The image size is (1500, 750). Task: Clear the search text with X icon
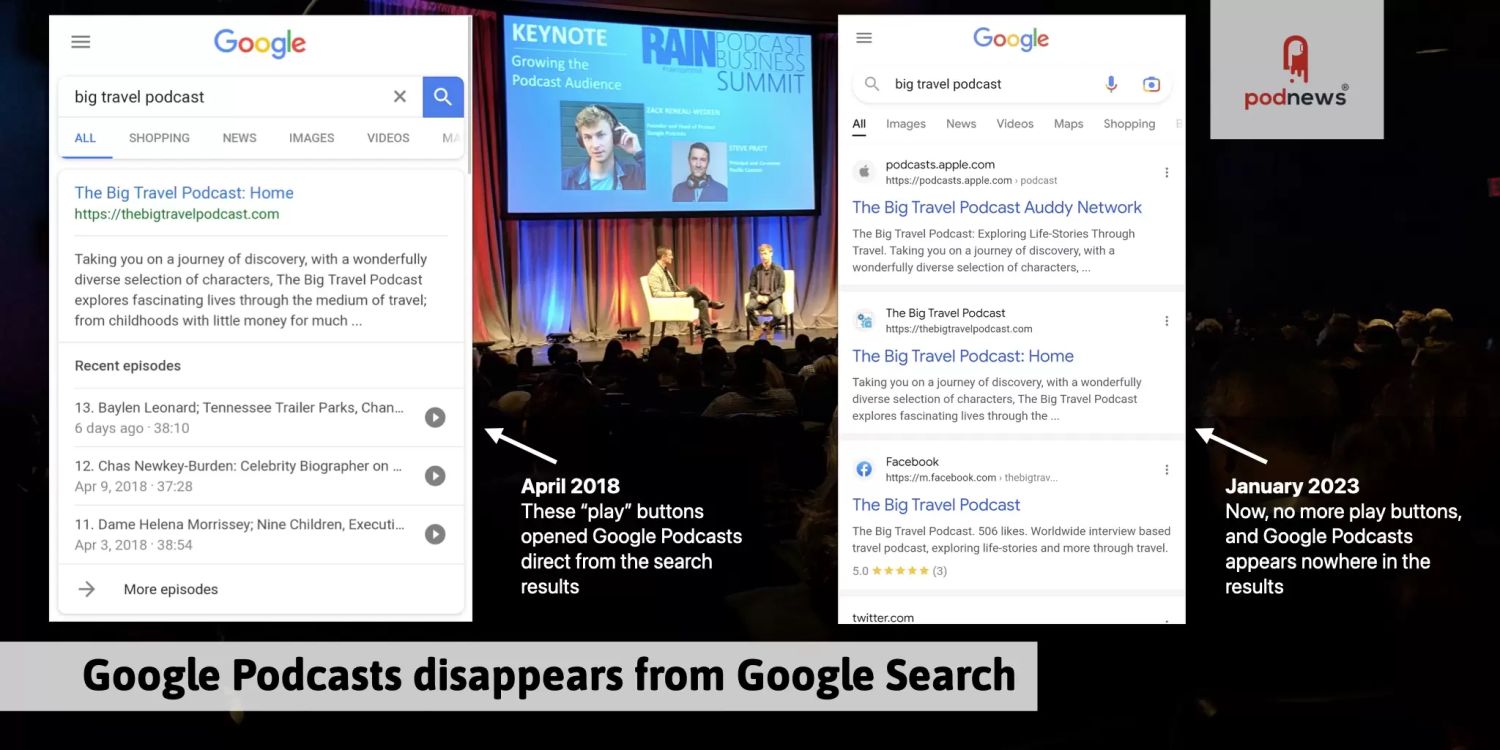pos(400,97)
